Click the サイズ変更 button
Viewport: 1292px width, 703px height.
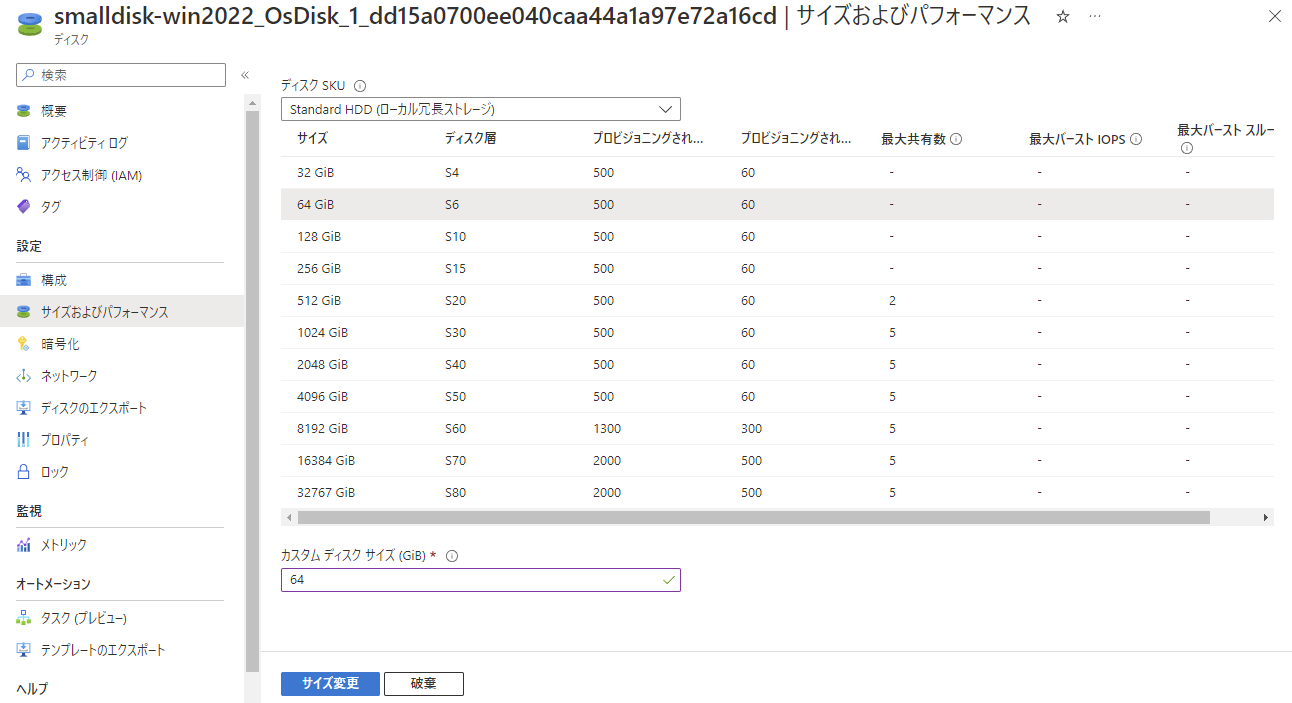(330, 683)
